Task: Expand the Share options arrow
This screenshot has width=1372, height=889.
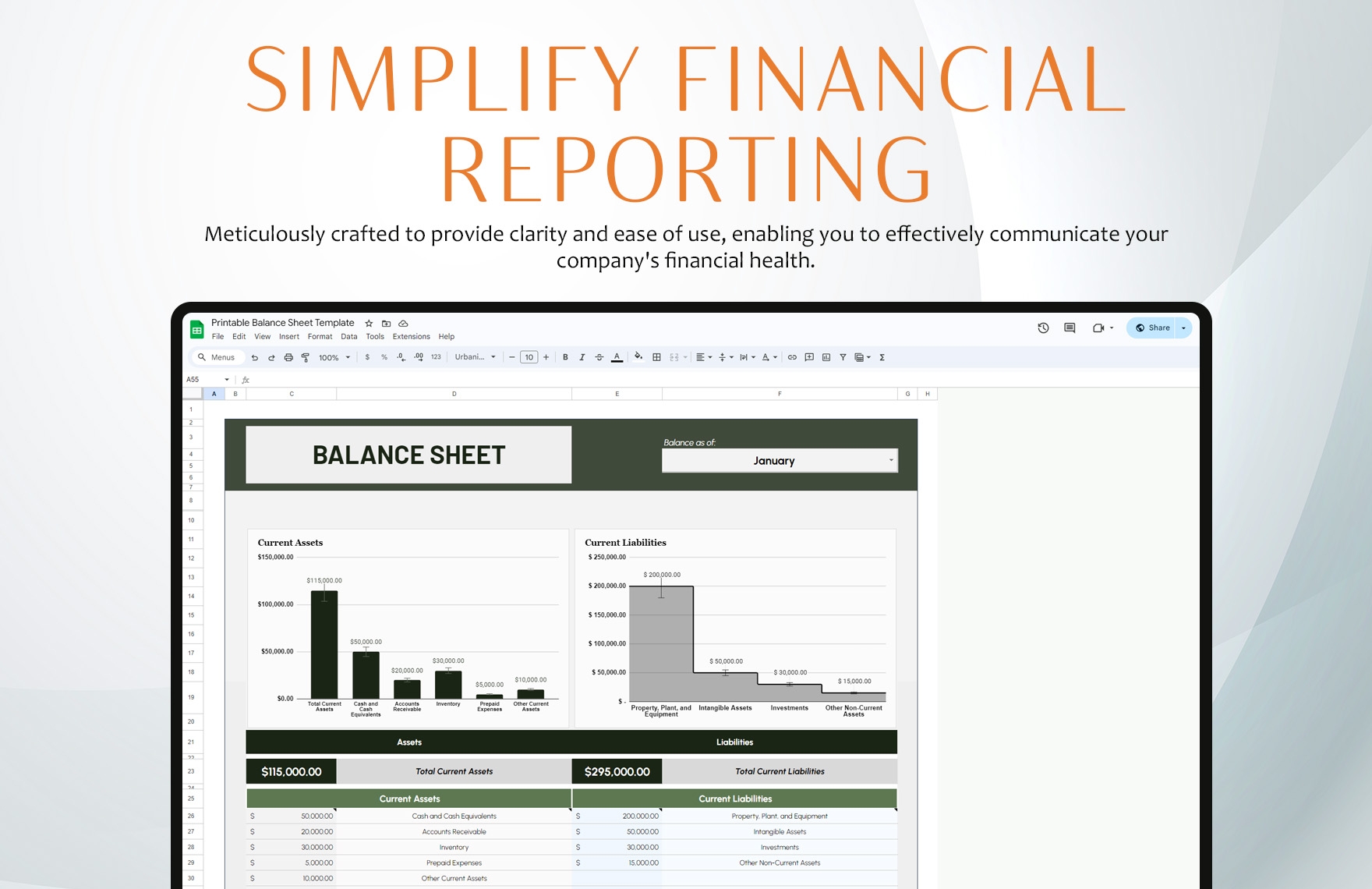Action: point(1183,328)
